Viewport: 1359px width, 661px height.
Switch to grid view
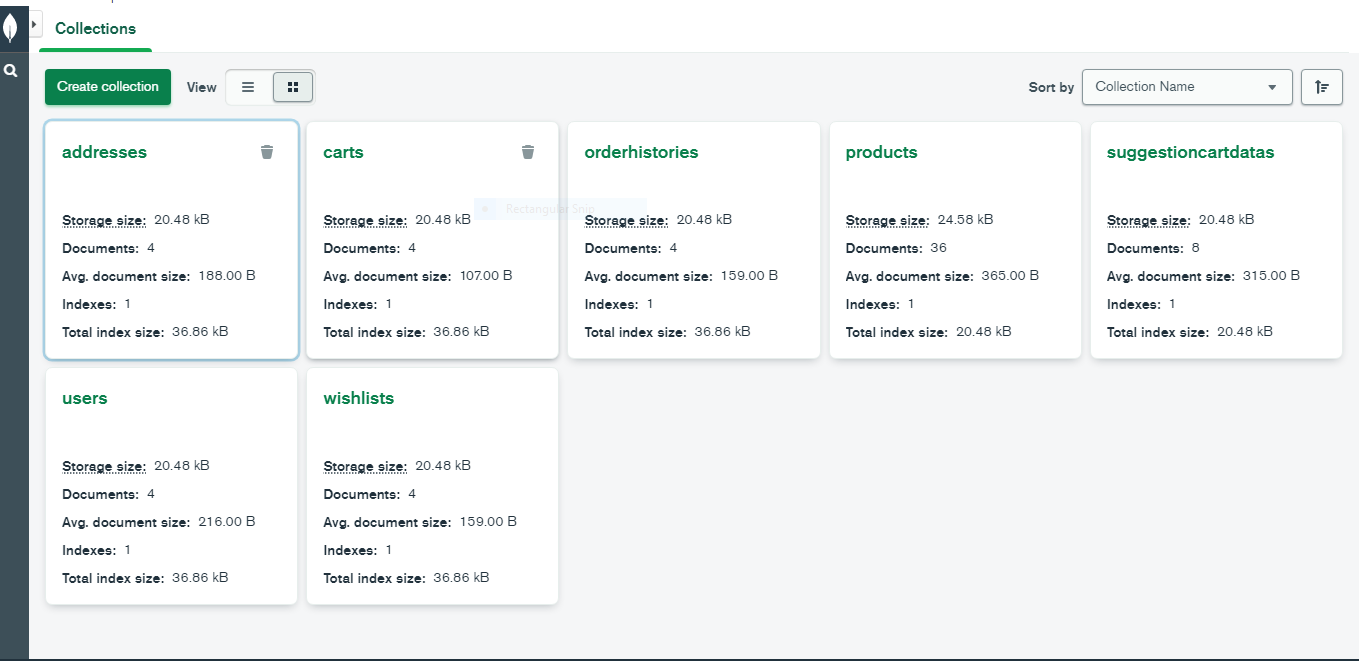pos(293,87)
